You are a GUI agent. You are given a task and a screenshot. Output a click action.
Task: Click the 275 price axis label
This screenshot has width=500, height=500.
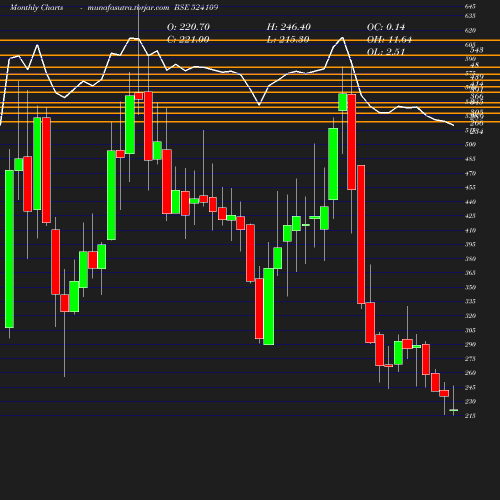point(470,359)
